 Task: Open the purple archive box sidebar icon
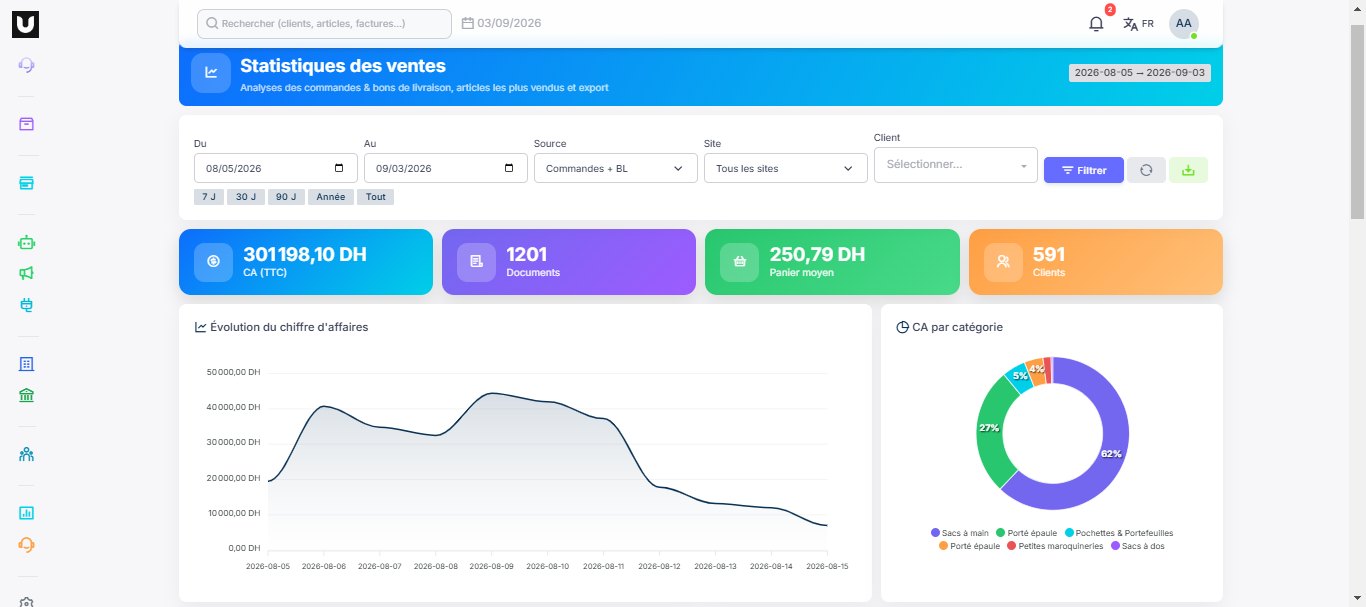pyautogui.click(x=27, y=124)
